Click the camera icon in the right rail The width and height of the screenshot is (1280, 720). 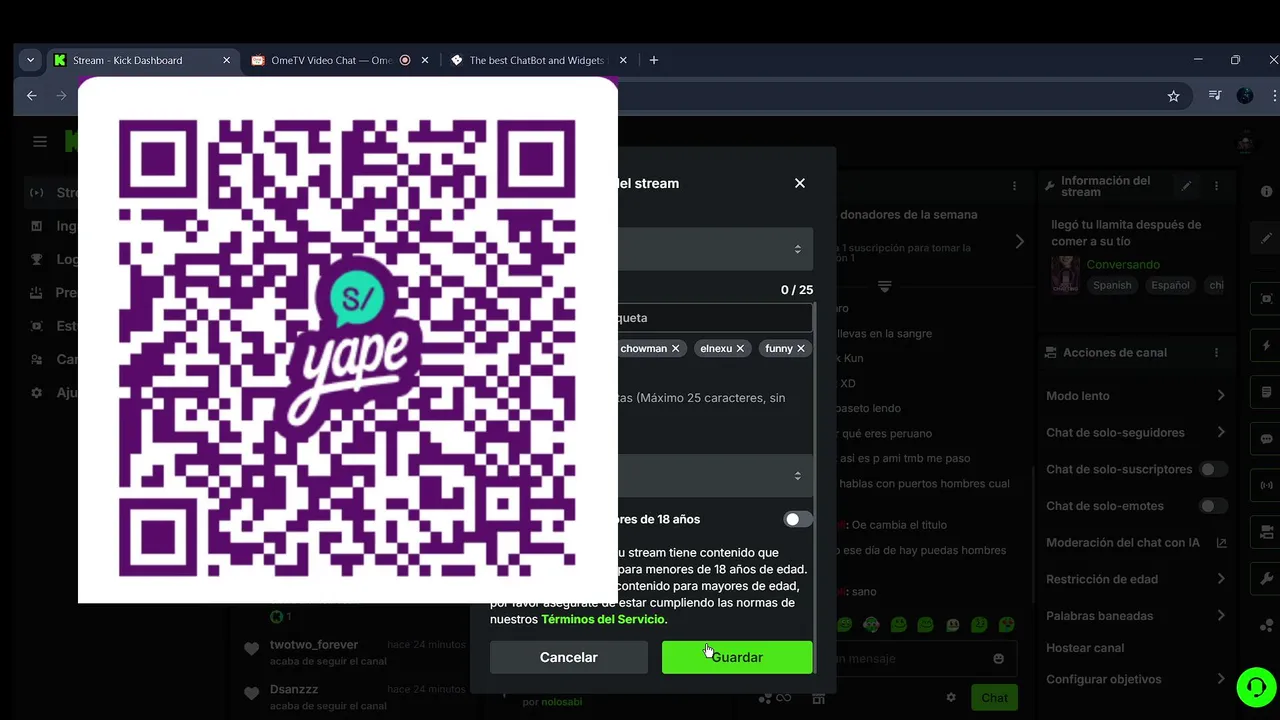(x=1266, y=533)
